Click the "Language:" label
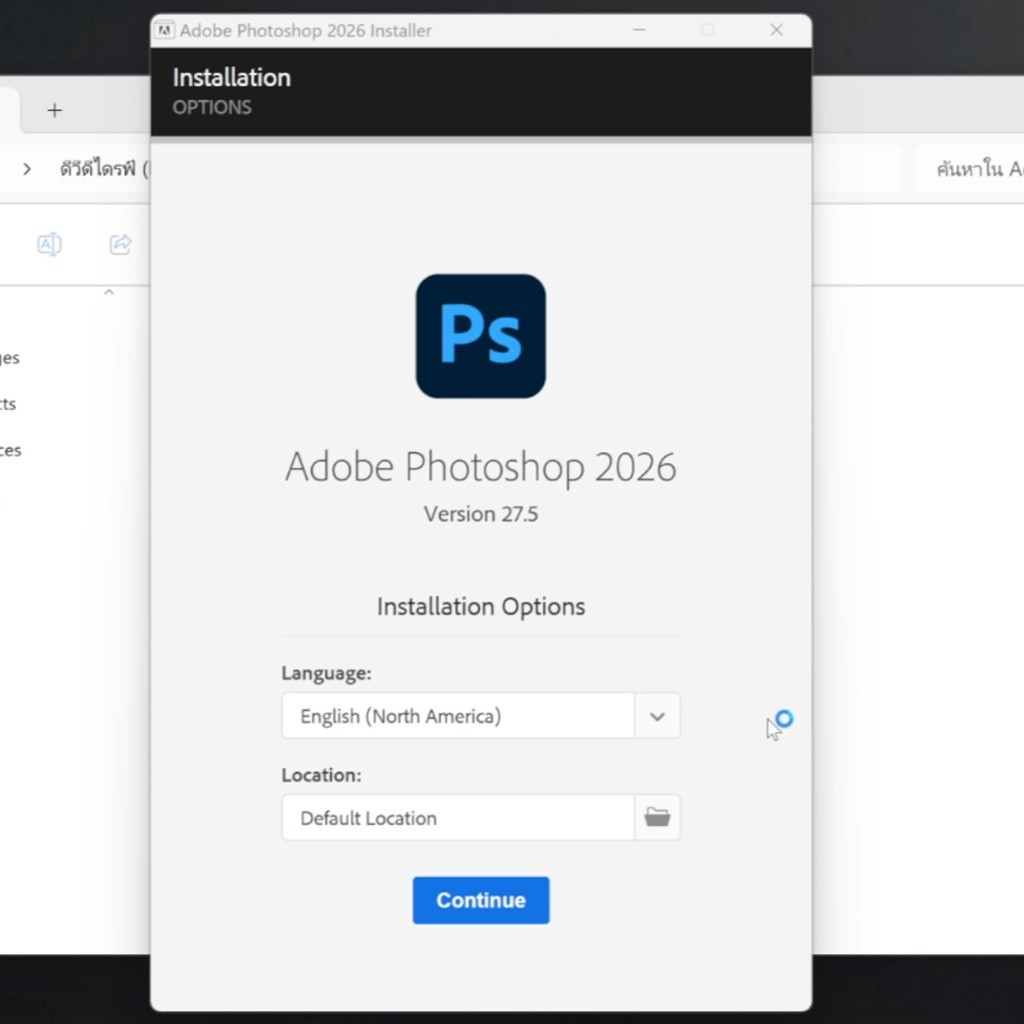 pyautogui.click(x=326, y=673)
